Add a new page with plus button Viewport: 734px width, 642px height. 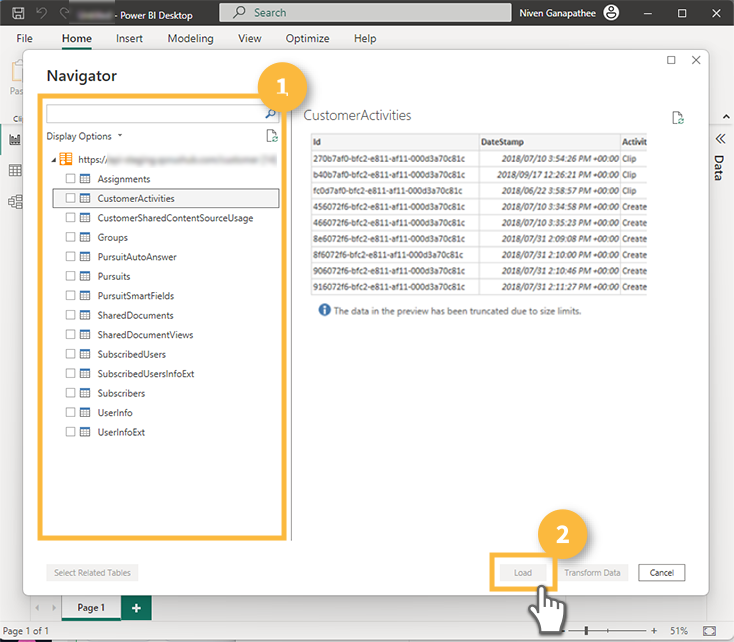tap(136, 608)
